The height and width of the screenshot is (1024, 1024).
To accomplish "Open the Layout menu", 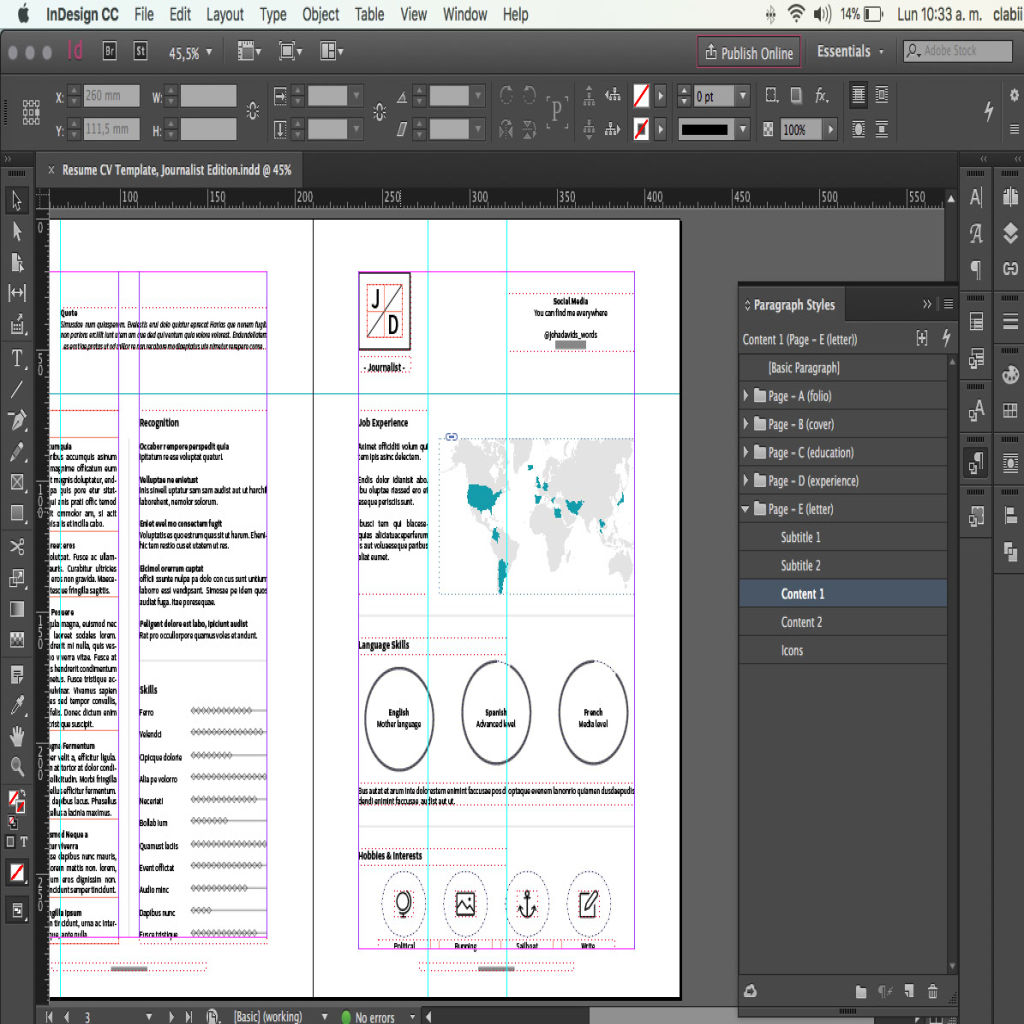I will [x=224, y=14].
